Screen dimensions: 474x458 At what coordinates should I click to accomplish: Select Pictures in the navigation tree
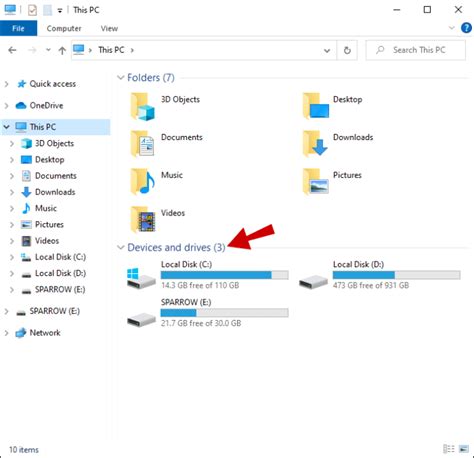pos(49,225)
